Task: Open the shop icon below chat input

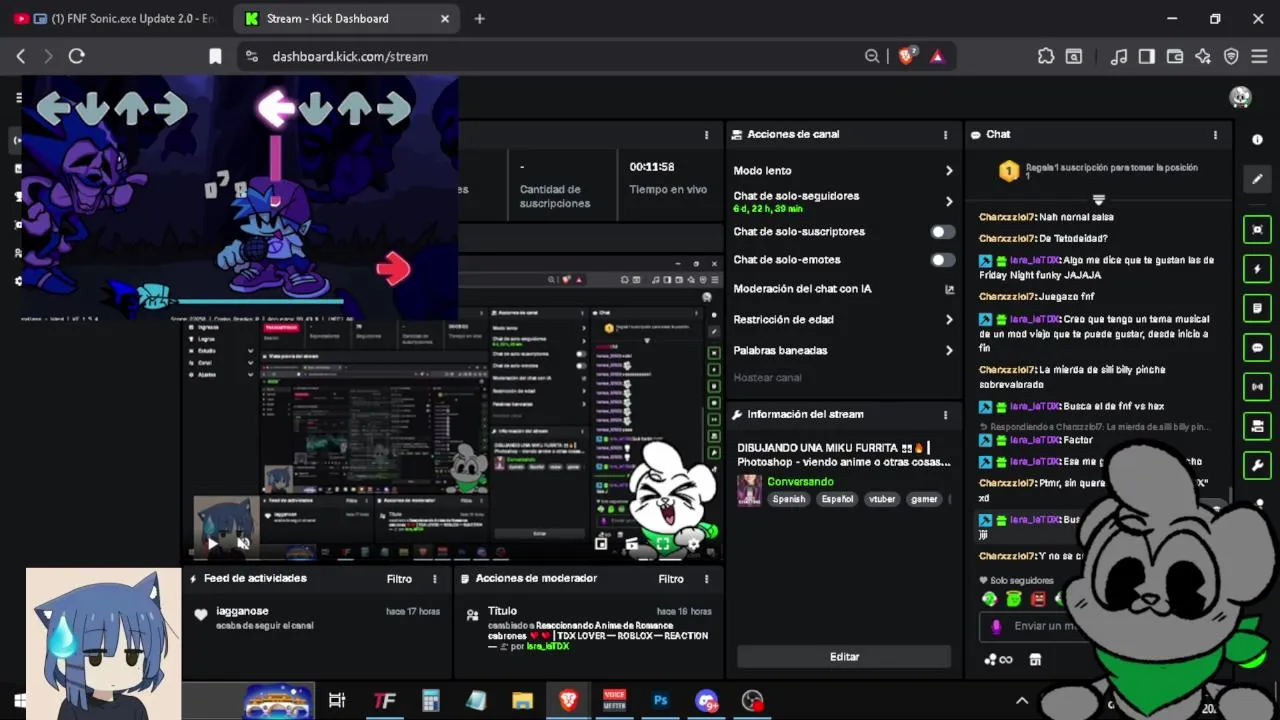Action: (x=1035, y=659)
